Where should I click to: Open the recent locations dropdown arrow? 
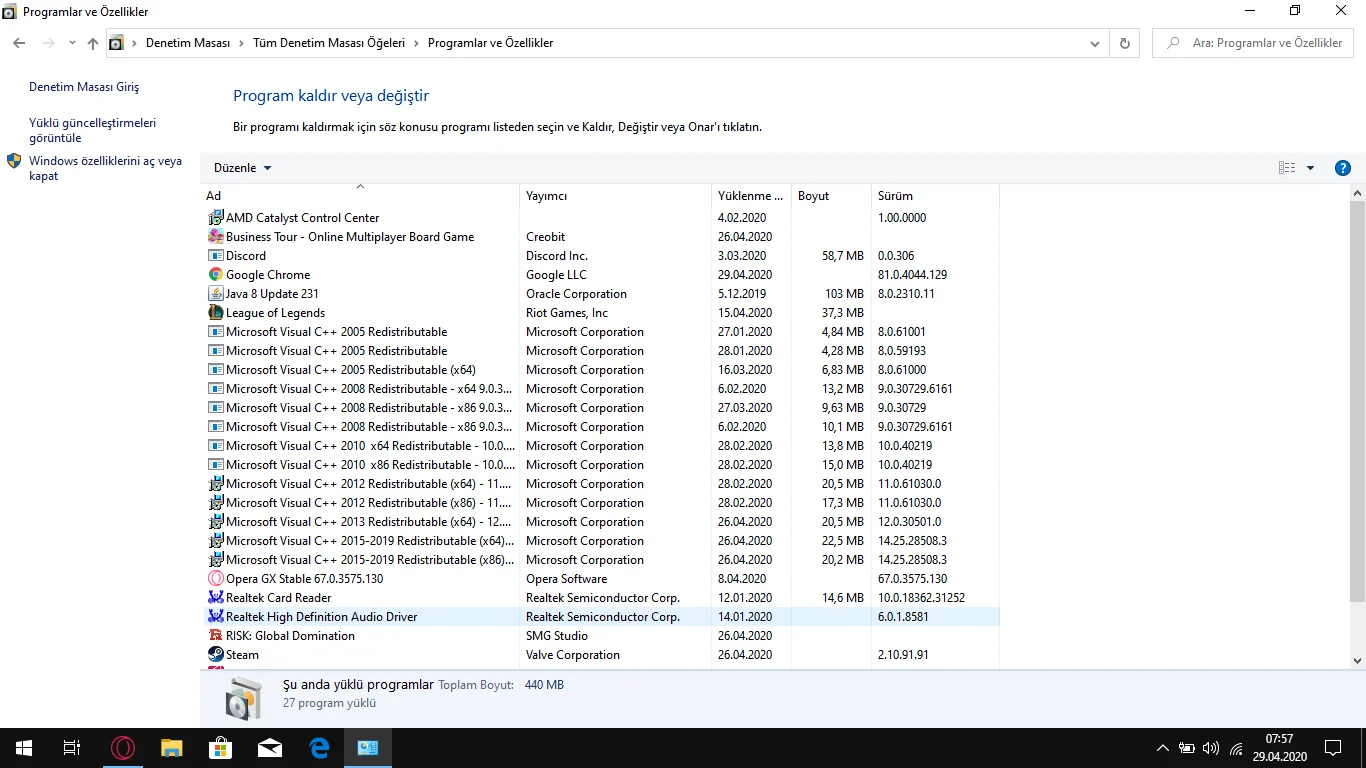72,43
